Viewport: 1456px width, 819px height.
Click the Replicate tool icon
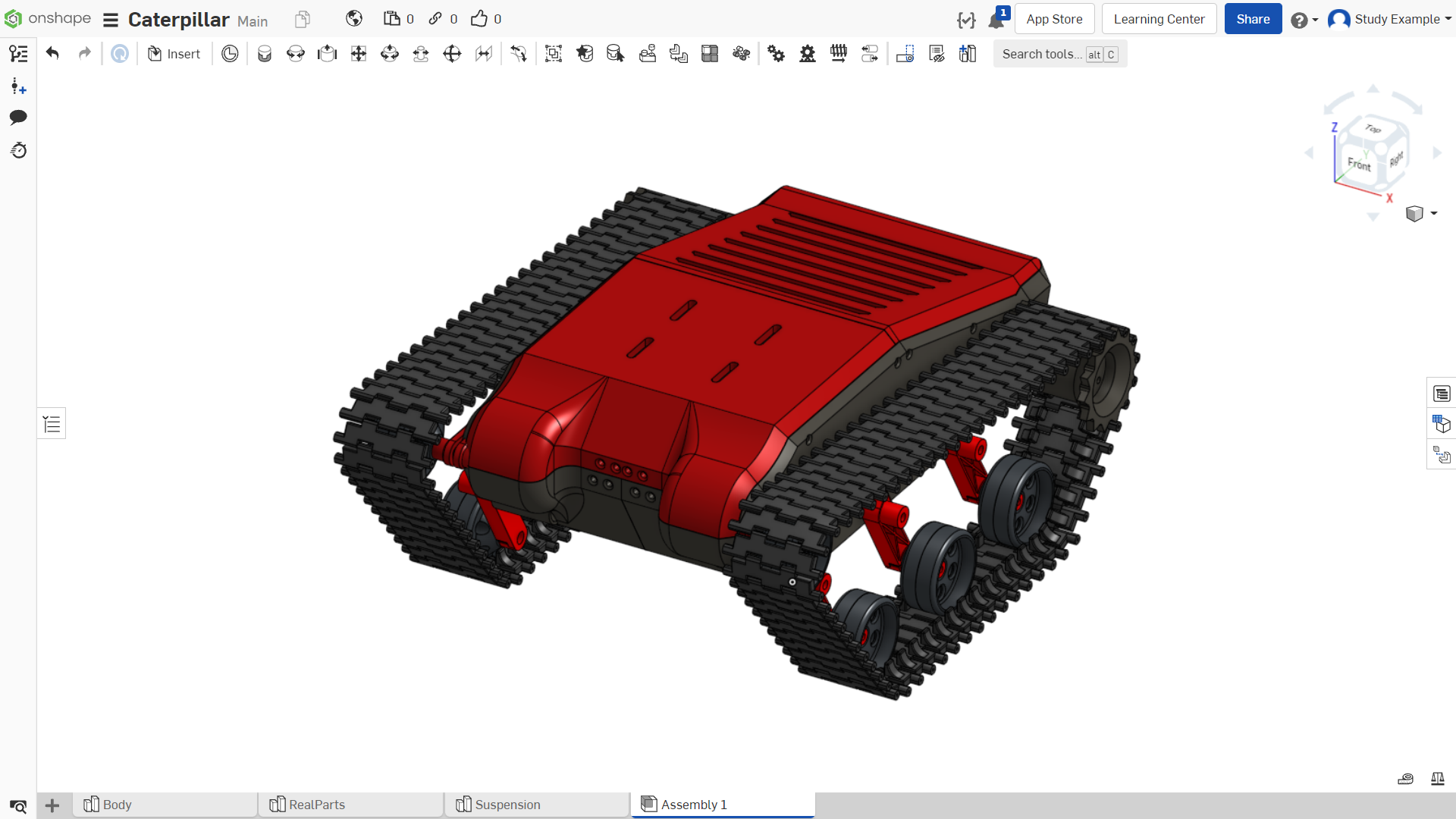[x=648, y=54]
